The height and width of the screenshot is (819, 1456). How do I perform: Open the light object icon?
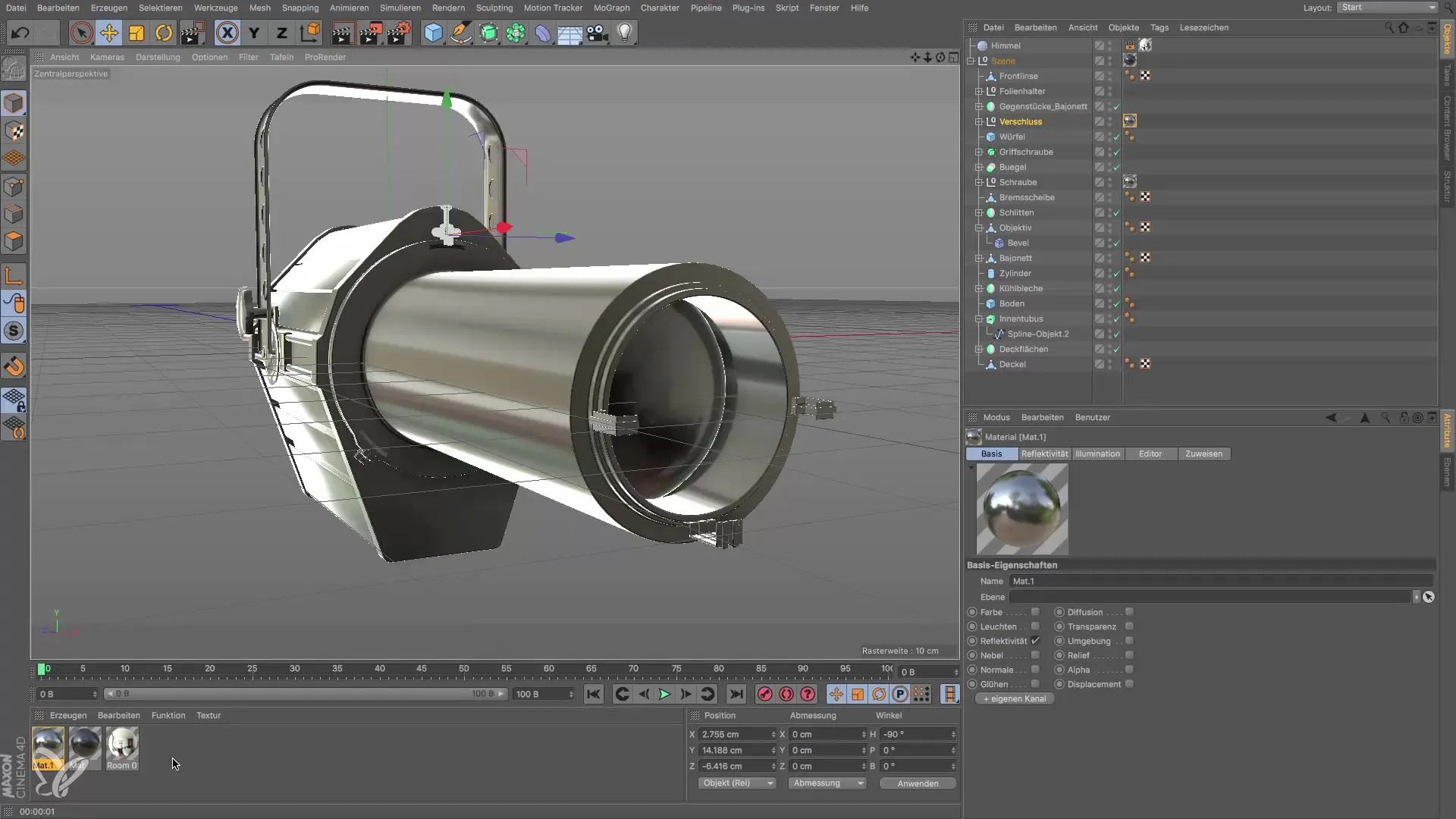pos(624,33)
